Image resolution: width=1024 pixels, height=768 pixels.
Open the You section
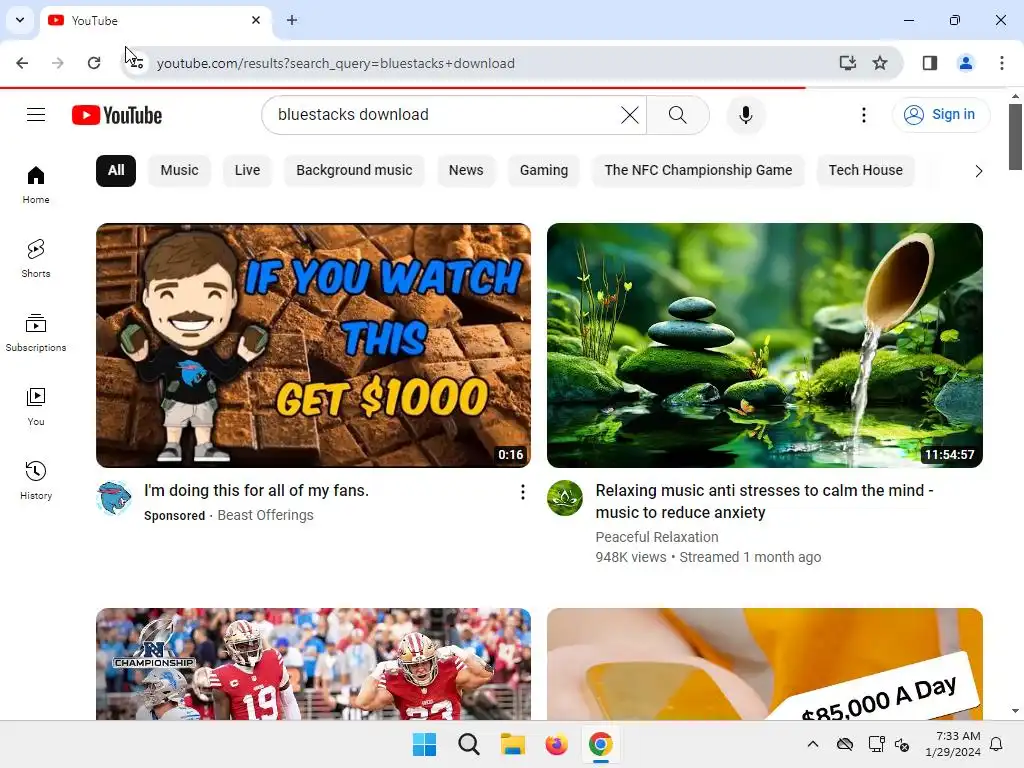coord(36,406)
